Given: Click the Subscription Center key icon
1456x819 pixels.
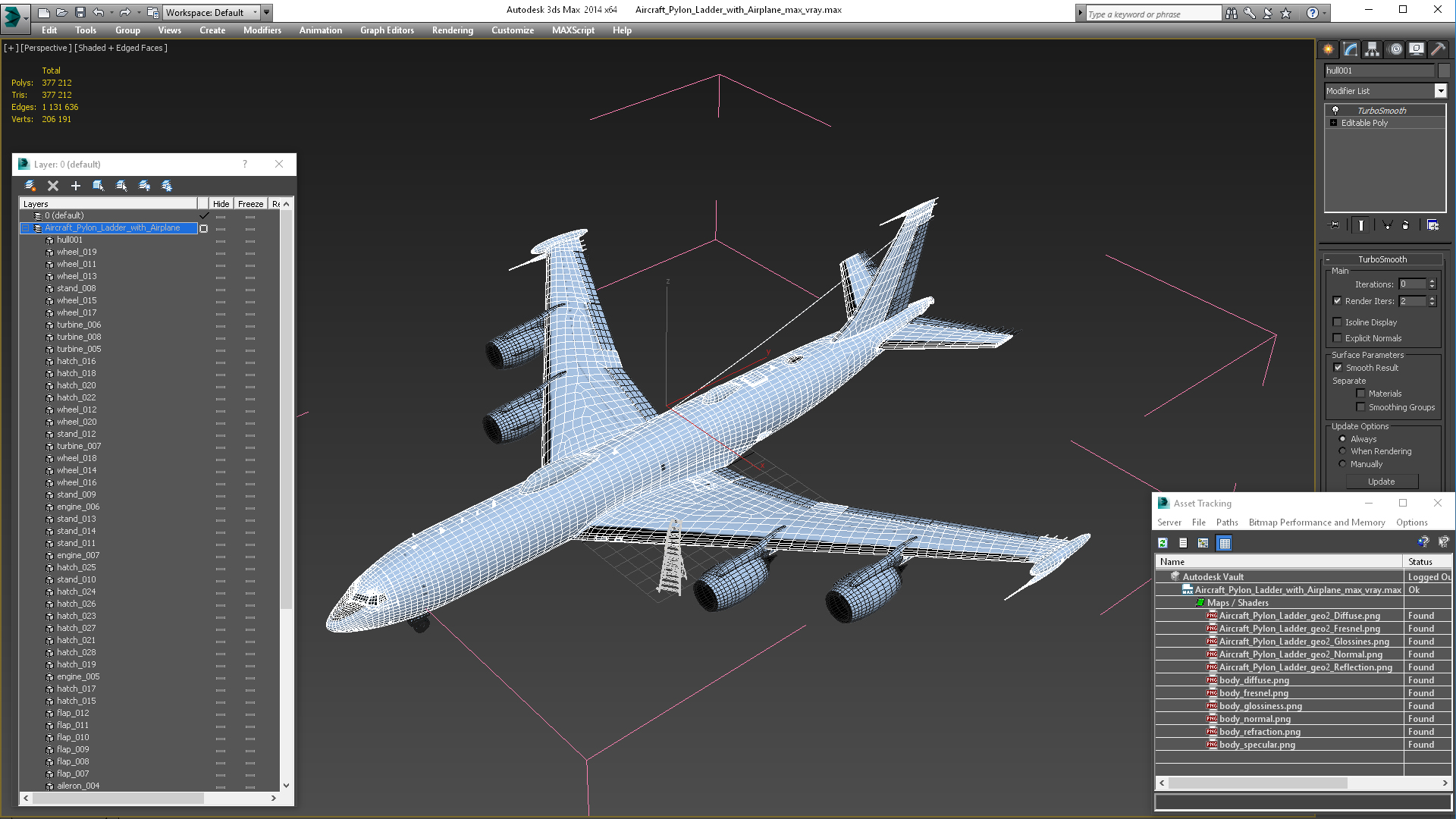Looking at the screenshot, I should coord(1249,13).
